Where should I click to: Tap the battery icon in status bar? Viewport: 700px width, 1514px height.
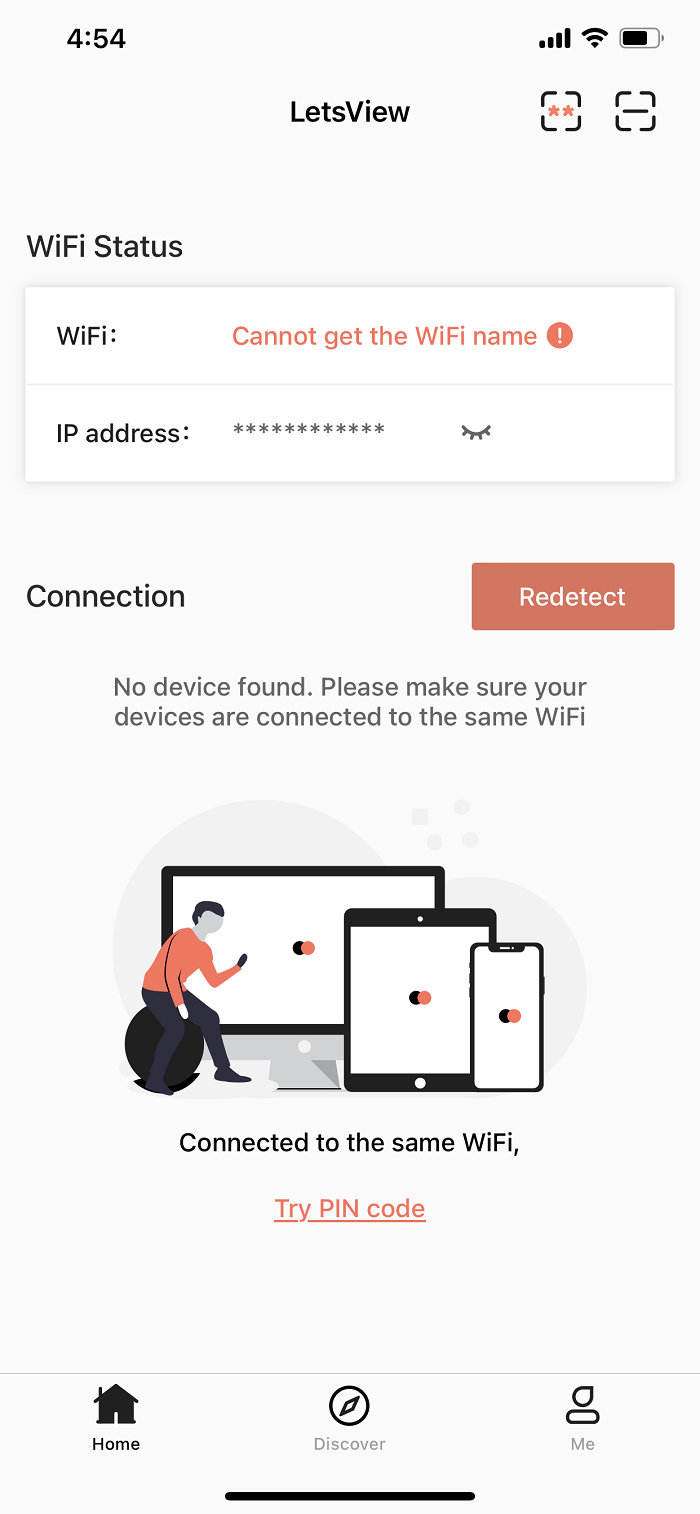[x=641, y=39]
